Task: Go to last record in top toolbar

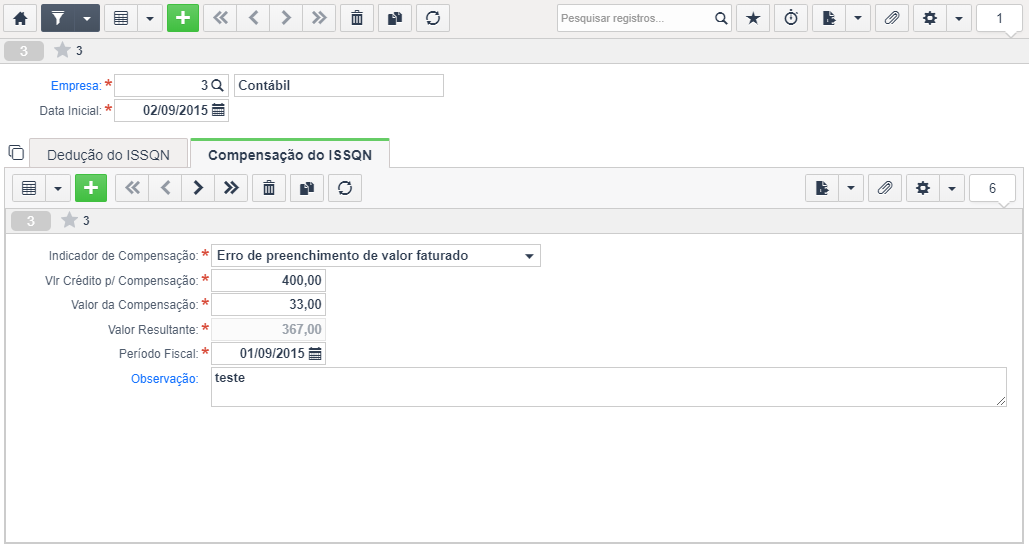Action: tap(319, 18)
